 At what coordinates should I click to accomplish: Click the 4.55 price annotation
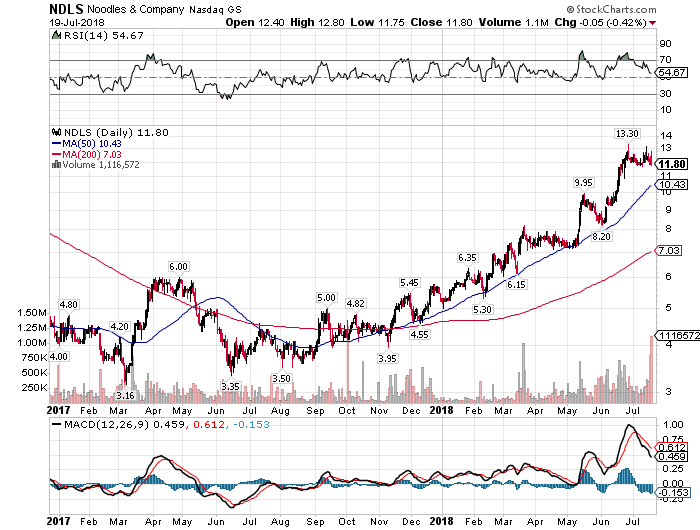(x=420, y=334)
